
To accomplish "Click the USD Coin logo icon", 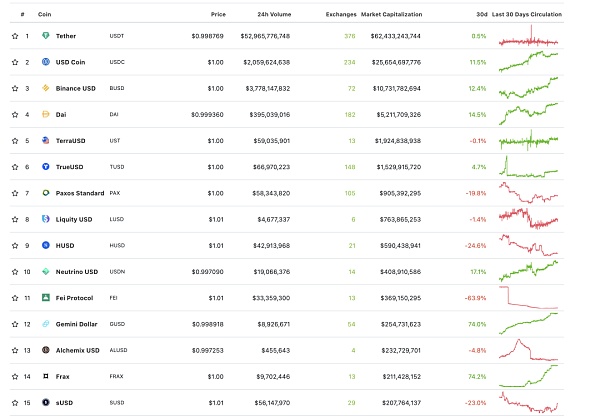I will coord(46,62).
